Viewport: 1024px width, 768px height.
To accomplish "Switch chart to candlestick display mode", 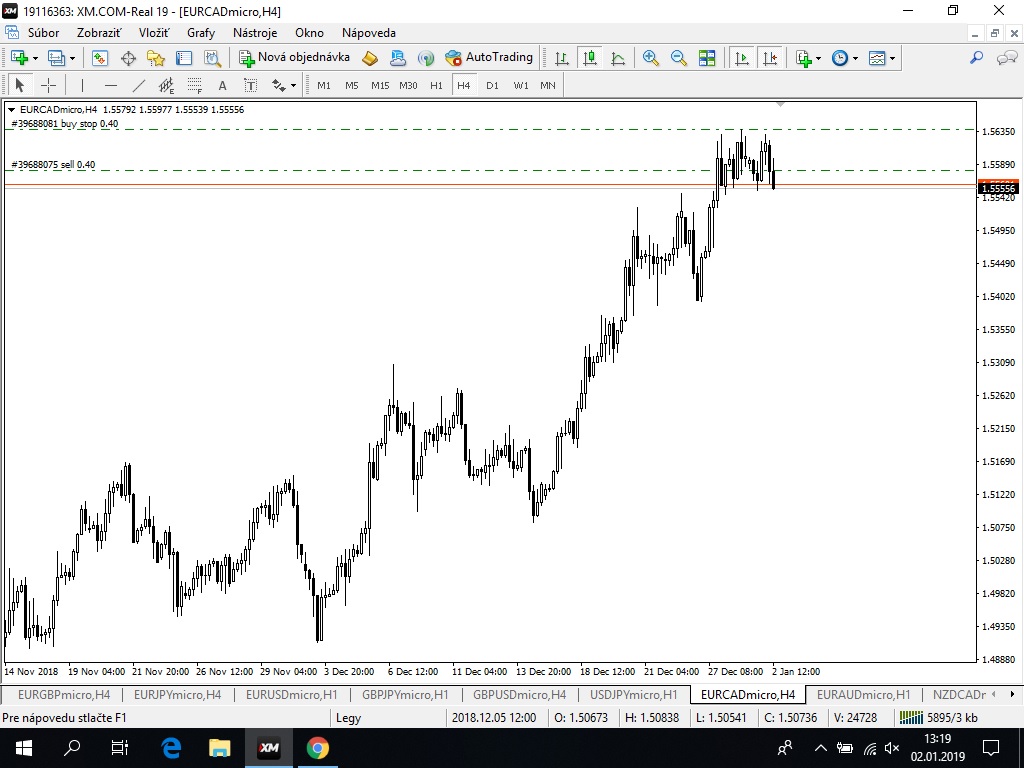I will click(x=590, y=58).
